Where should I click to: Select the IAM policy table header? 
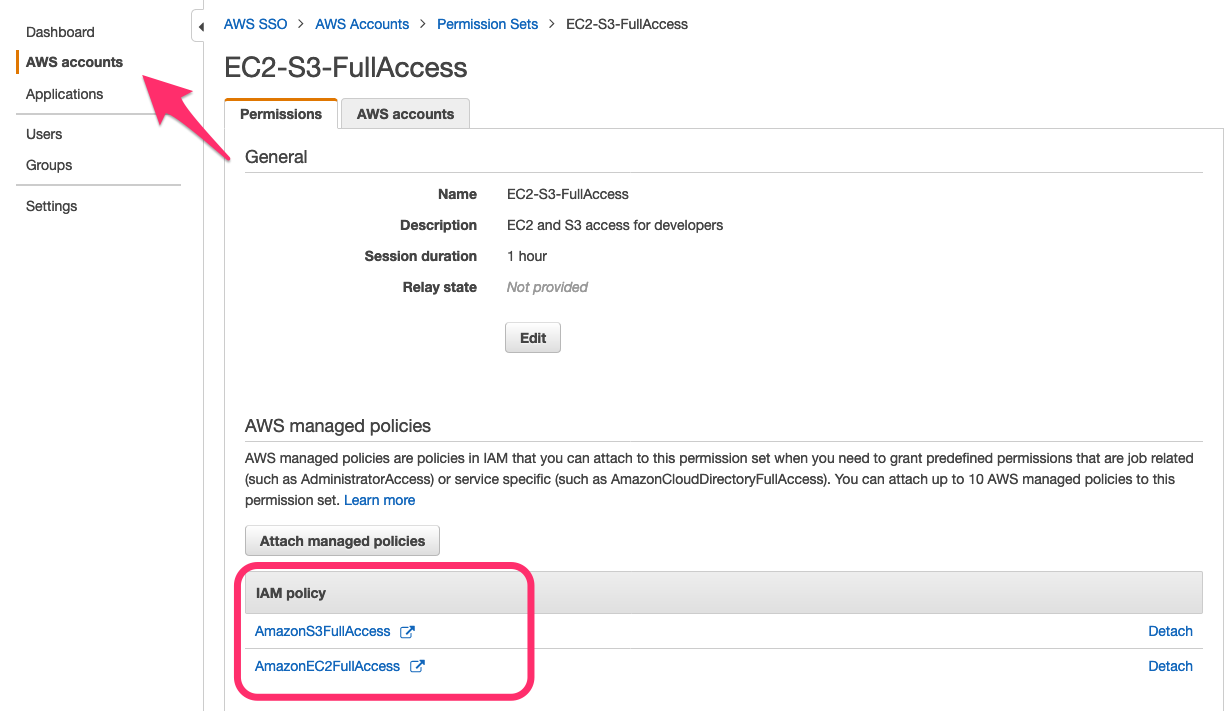coord(289,592)
